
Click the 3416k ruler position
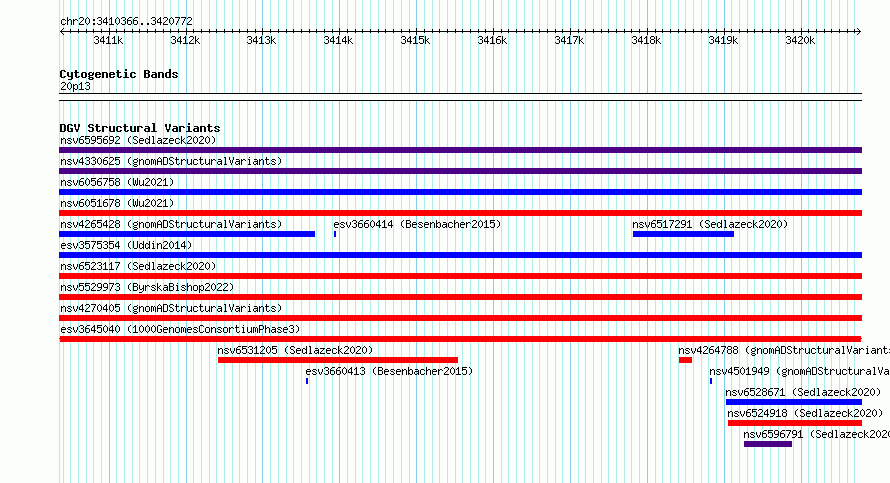(492, 40)
